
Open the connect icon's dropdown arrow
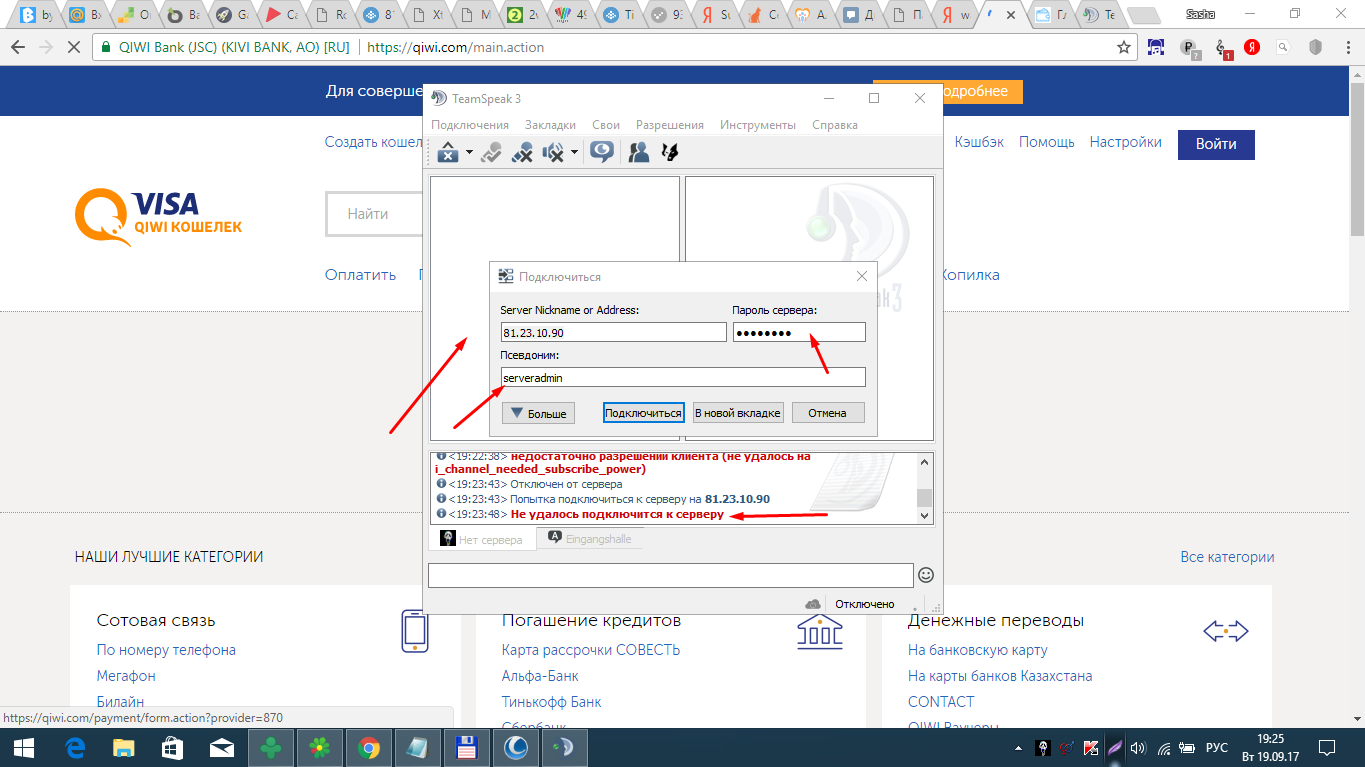pyautogui.click(x=469, y=153)
